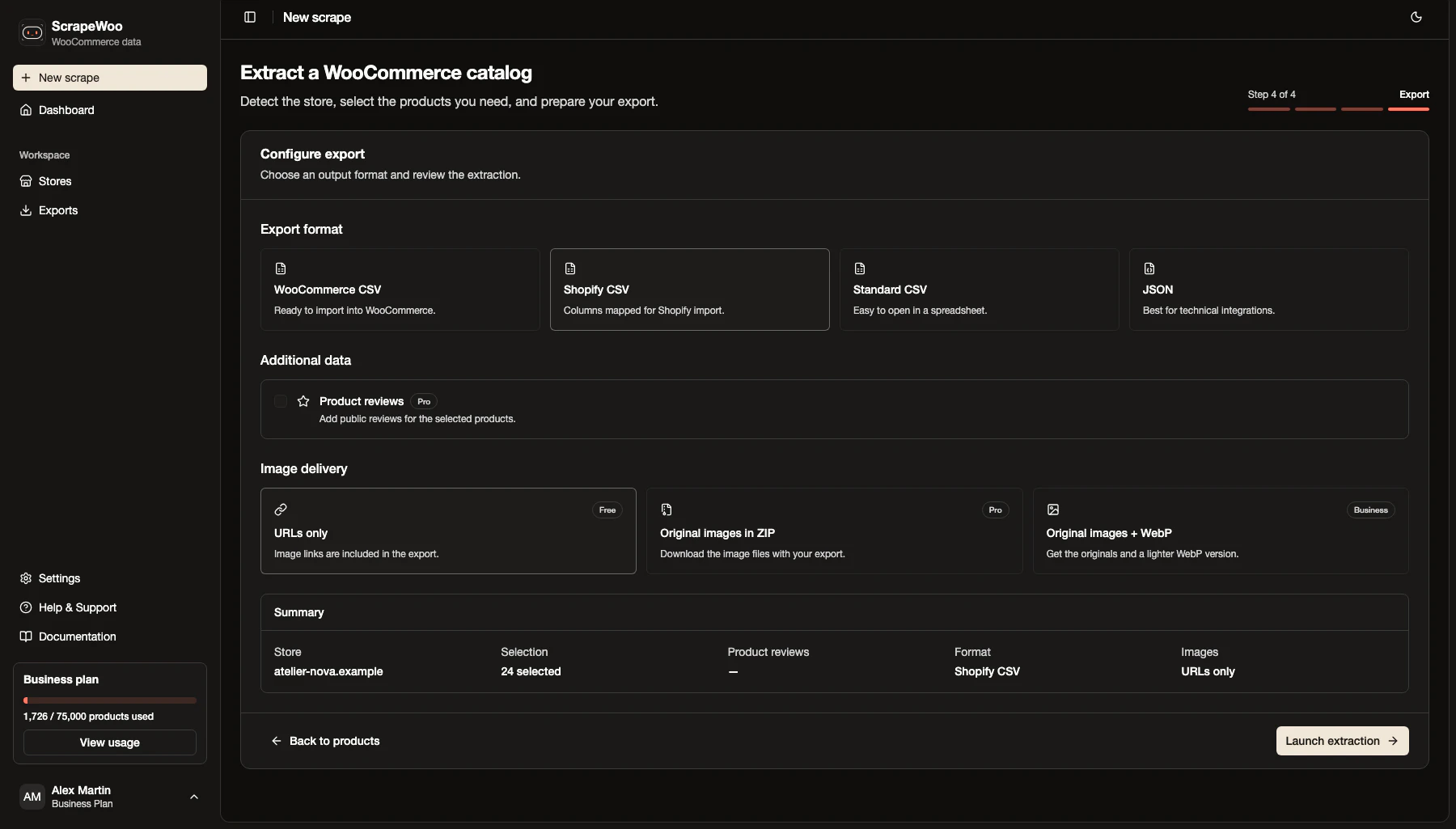Open Help & Support
This screenshot has height=829, width=1456.
click(x=110, y=607)
